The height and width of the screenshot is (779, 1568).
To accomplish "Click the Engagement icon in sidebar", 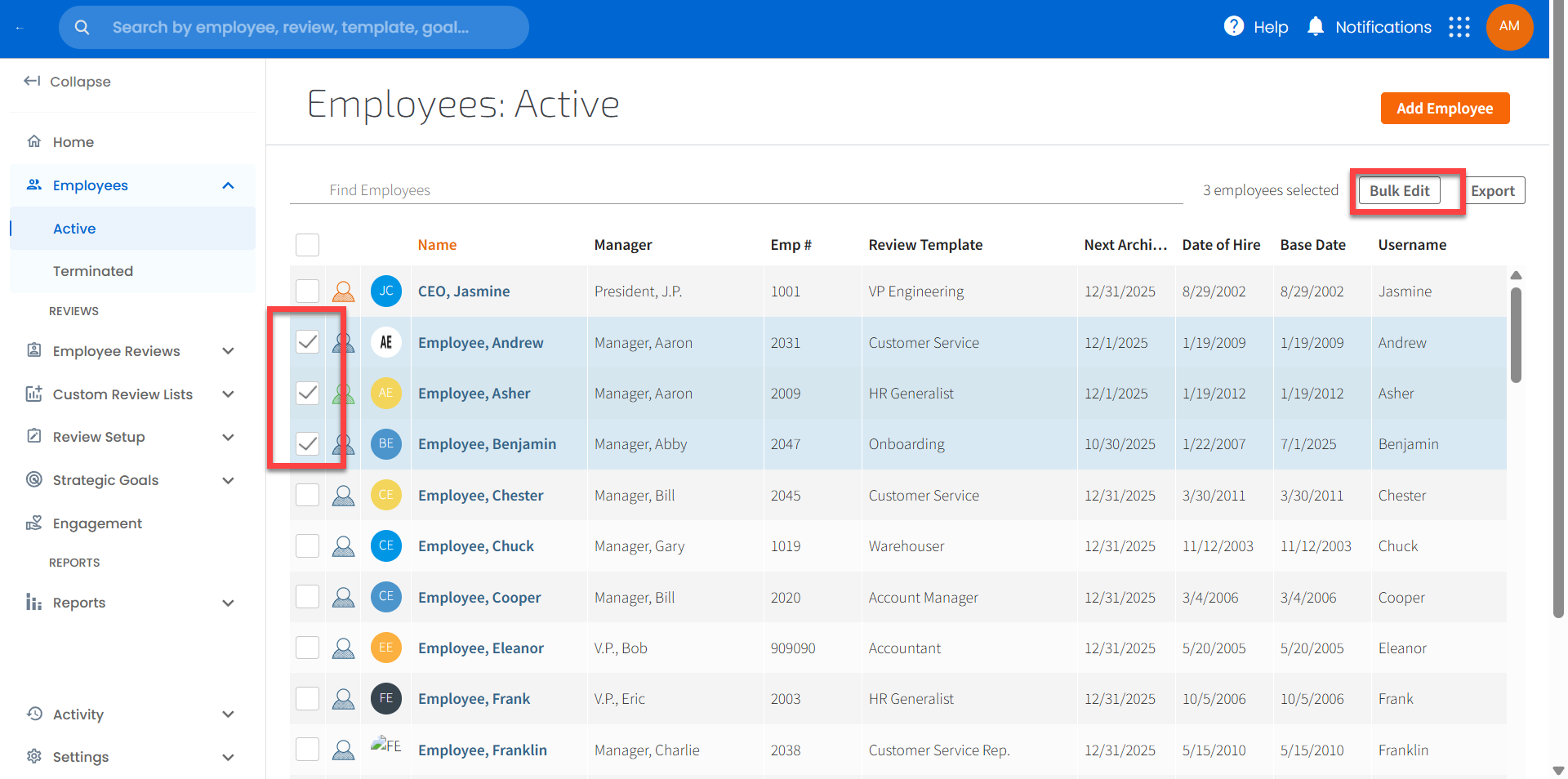I will tap(34, 523).
